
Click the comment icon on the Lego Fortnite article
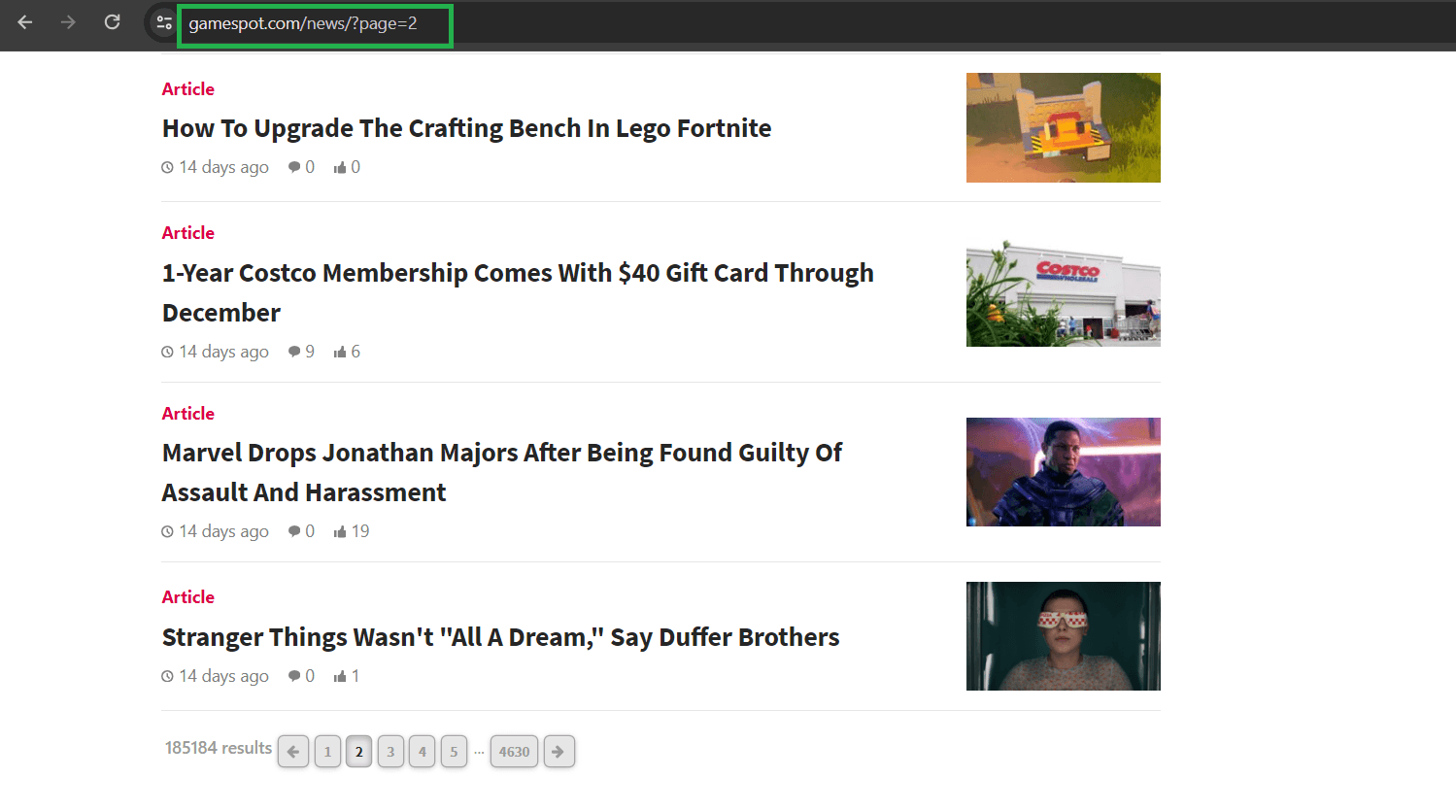click(x=294, y=167)
